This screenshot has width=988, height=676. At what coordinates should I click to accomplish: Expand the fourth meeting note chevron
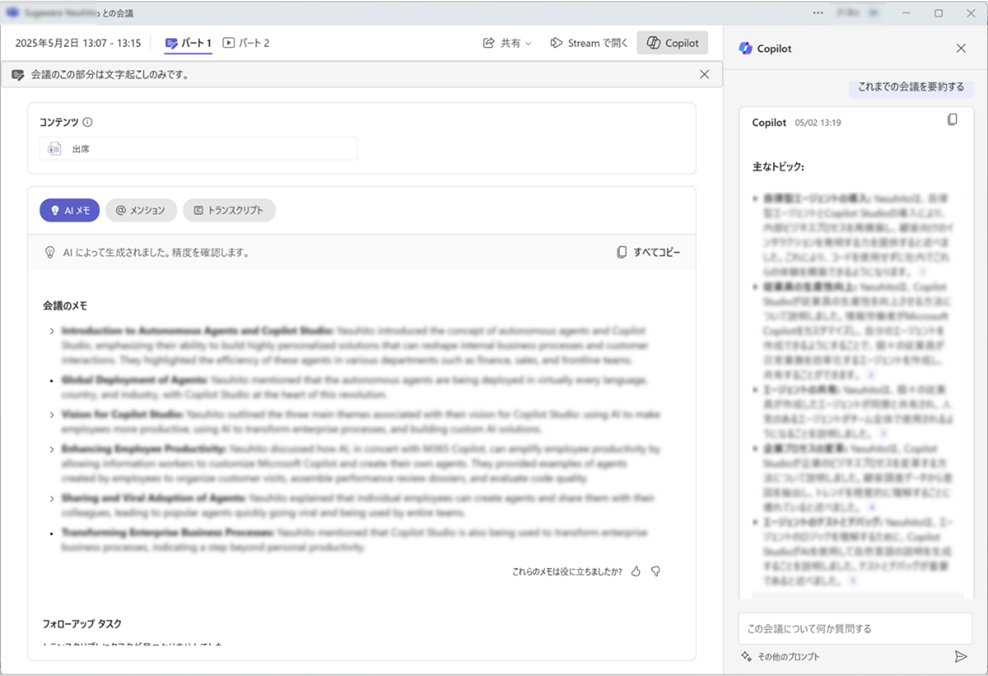(x=52, y=449)
